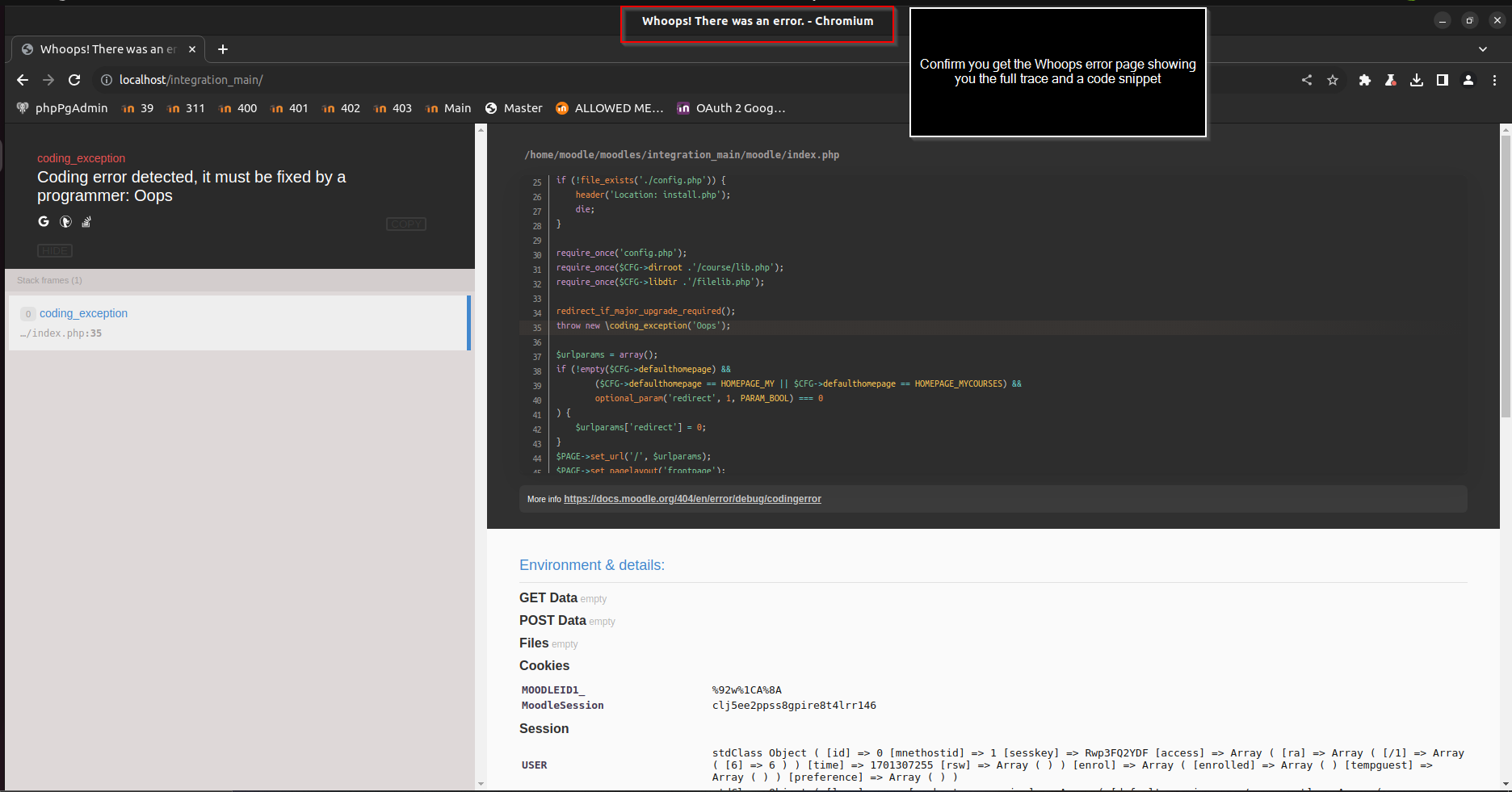Open the Master bookmark

(x=514, y=108)
